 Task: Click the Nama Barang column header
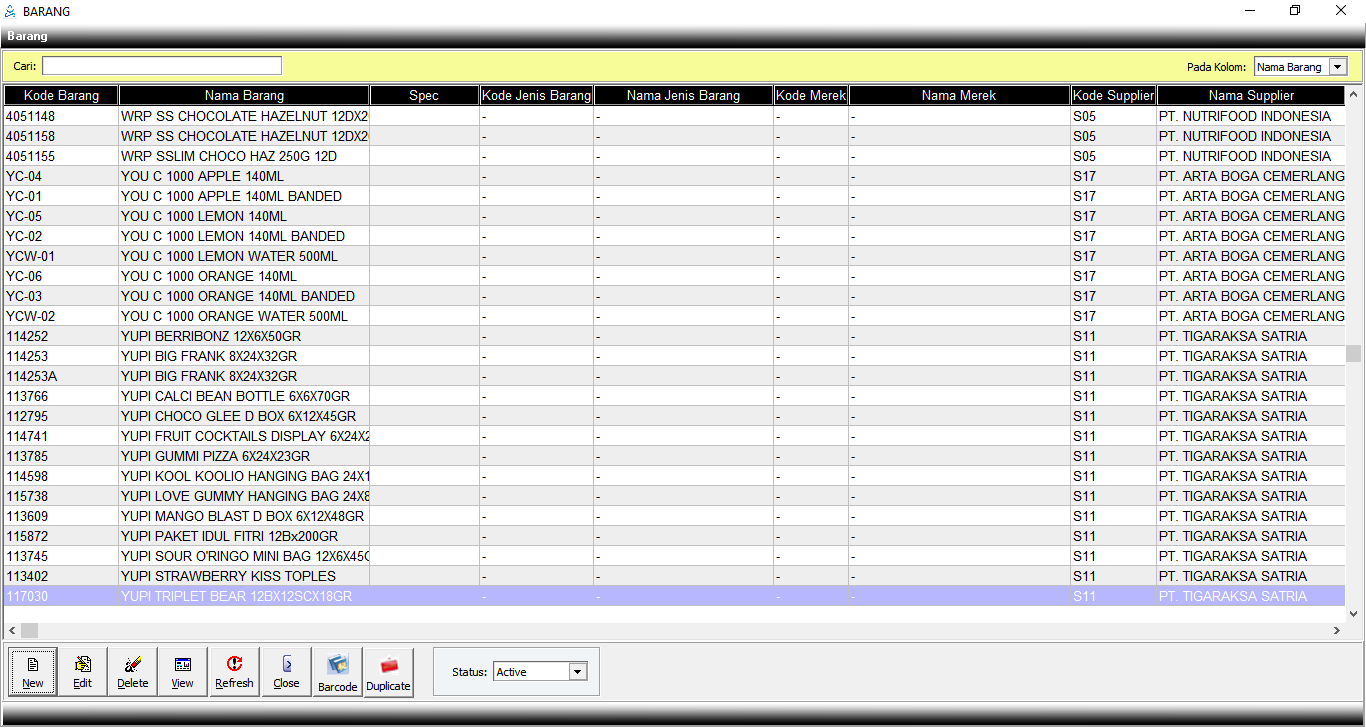coord(244,96)
